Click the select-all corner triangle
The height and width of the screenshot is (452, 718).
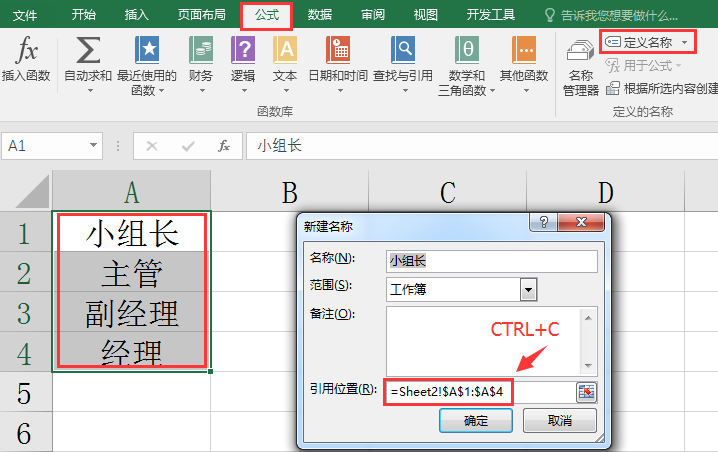(x=32, y=191)
